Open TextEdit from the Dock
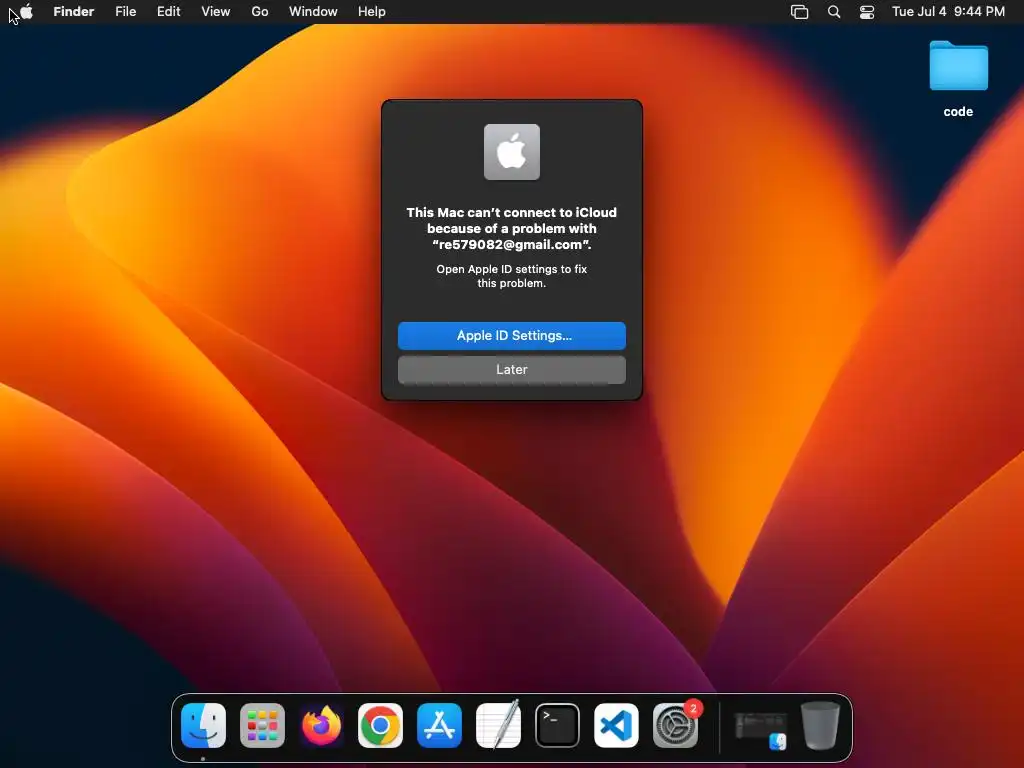This screenshot has height=768, width=1024. [498, 726]
